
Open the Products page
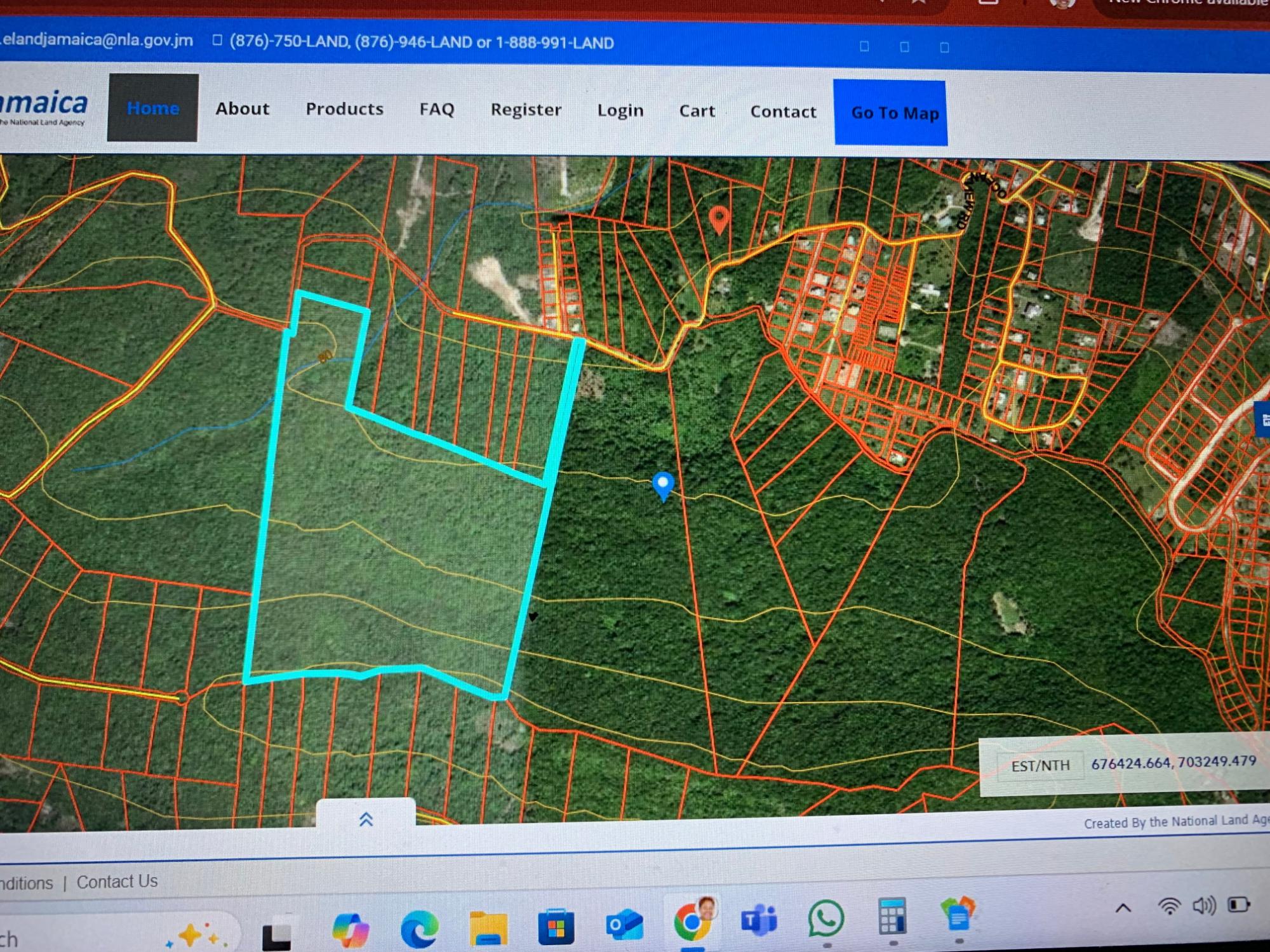(344, 109)
